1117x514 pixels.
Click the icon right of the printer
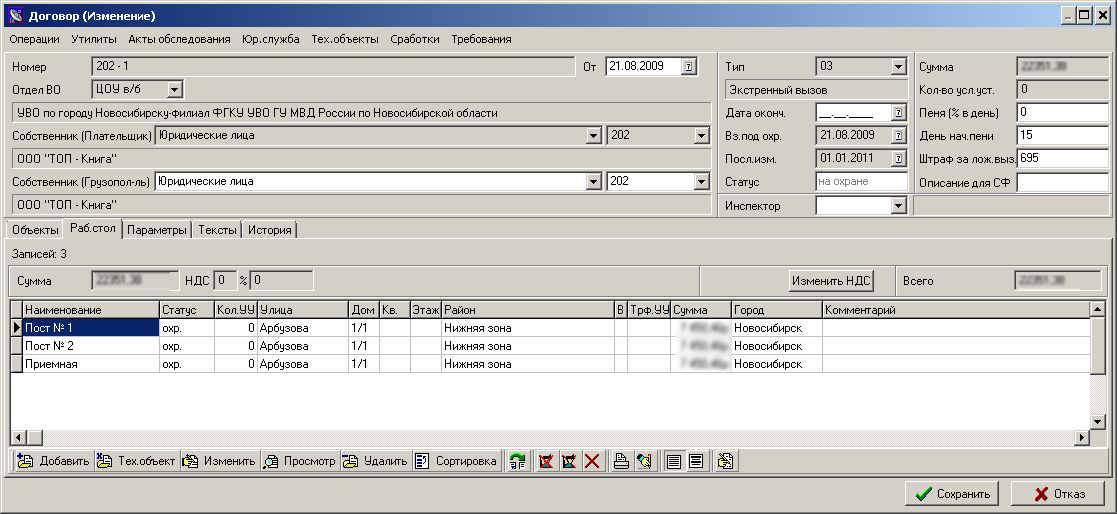click(x=644, y=461)
